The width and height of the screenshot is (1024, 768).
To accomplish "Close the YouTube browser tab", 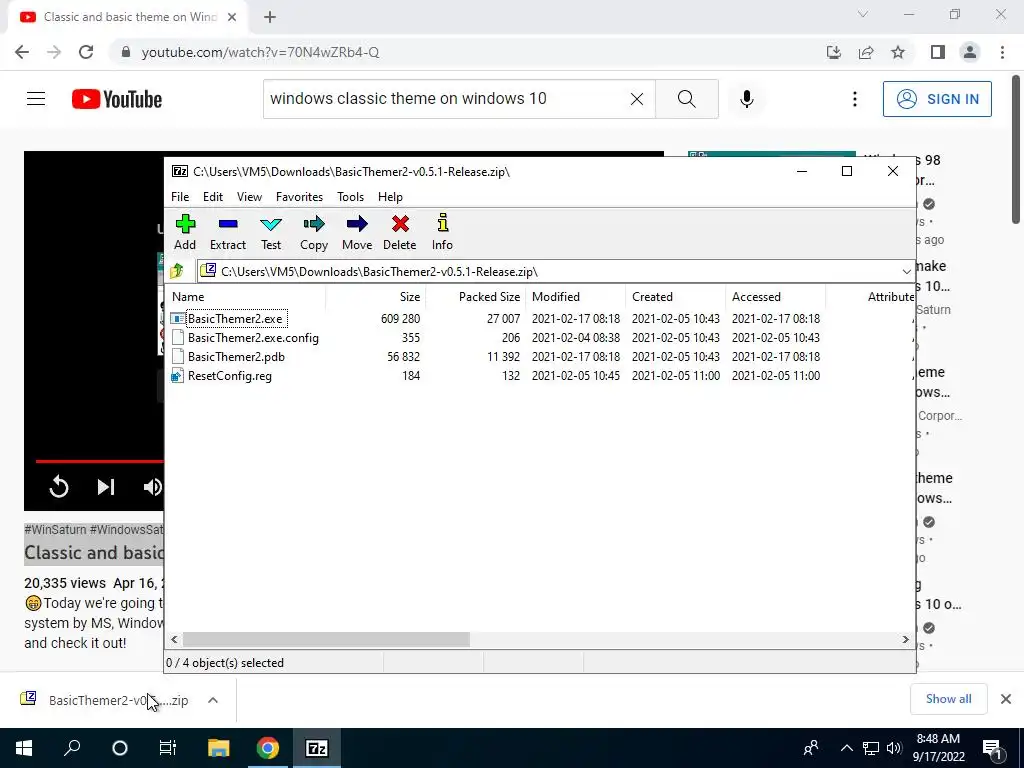I will coord(232,17).
